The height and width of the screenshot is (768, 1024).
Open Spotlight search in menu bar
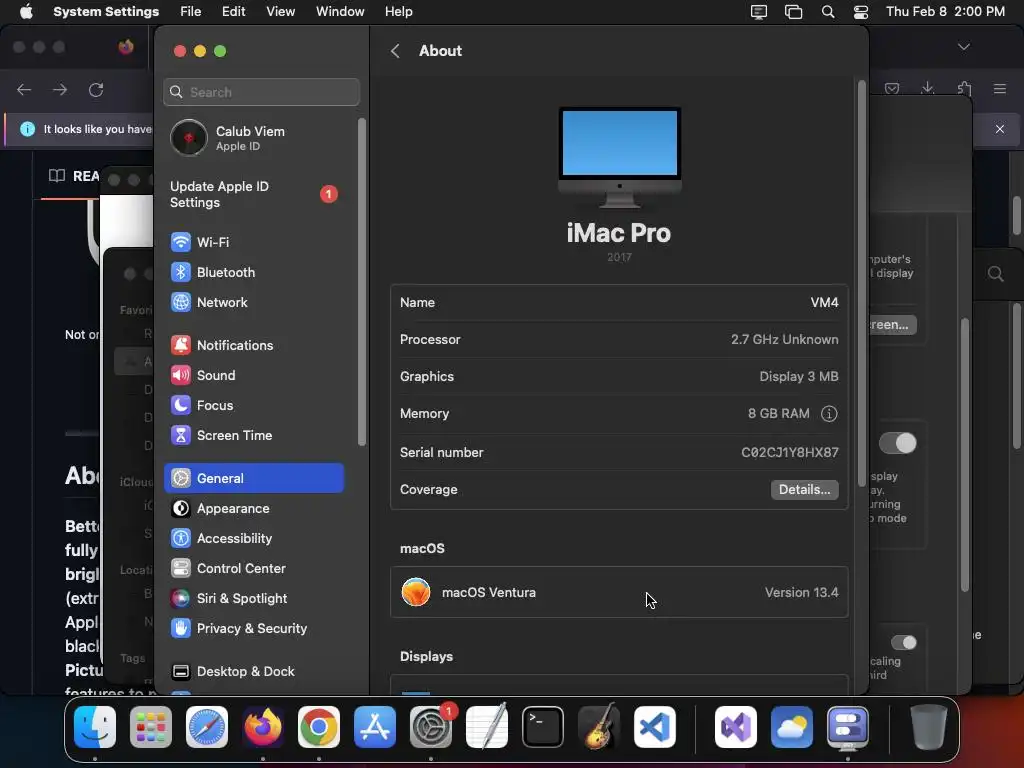point(827,12)
